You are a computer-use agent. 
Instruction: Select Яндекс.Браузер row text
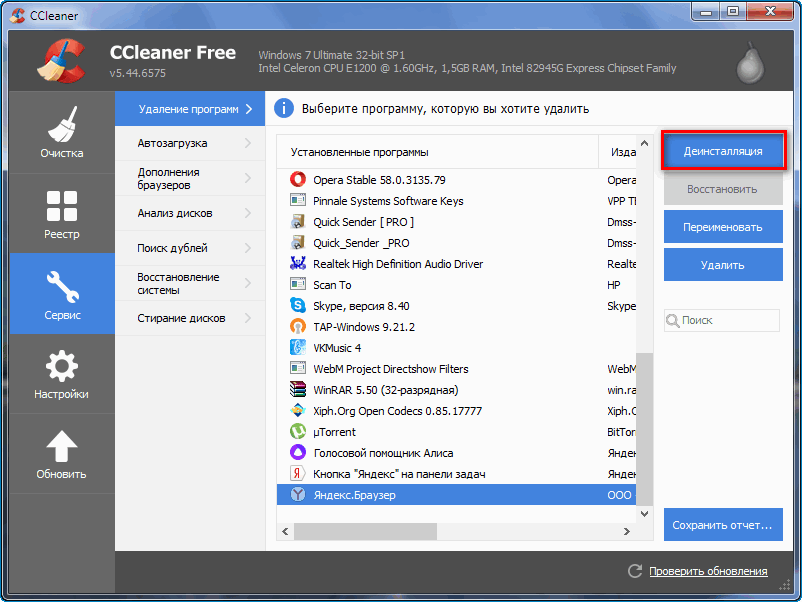click(x=354, y=495)
